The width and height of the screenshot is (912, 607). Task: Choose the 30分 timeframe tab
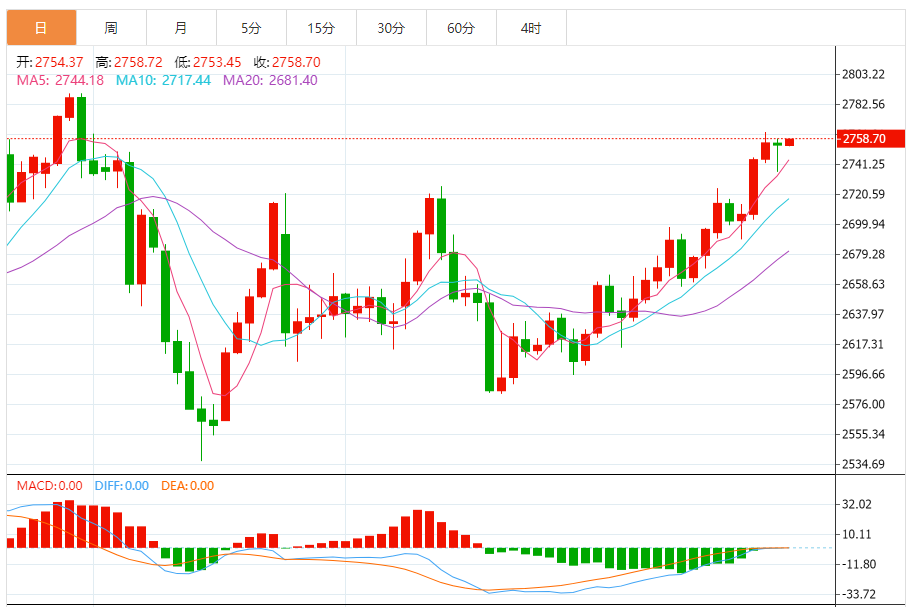[x=391, y=27]
